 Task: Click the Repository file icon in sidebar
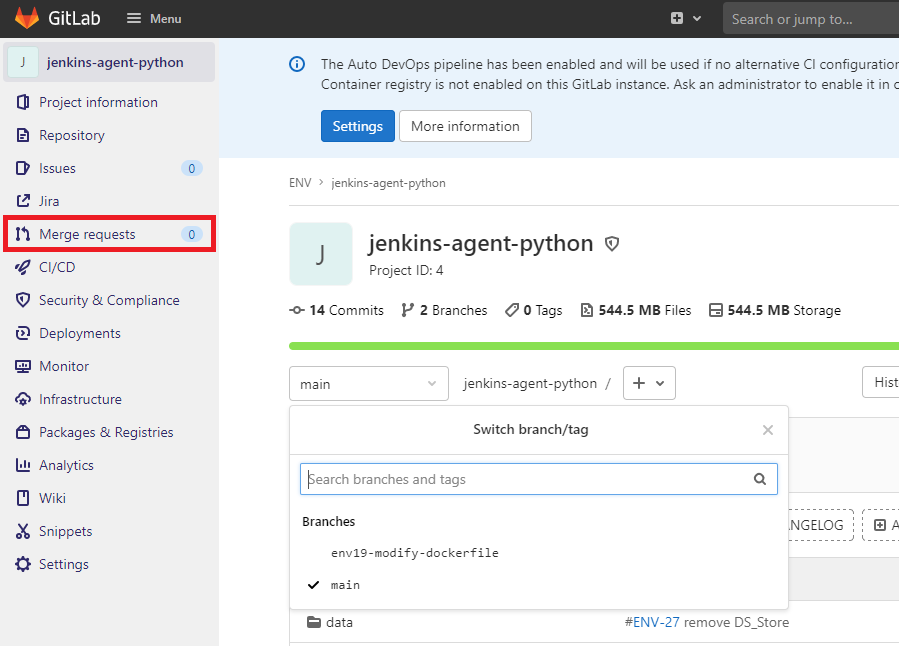tap(23, 135)
